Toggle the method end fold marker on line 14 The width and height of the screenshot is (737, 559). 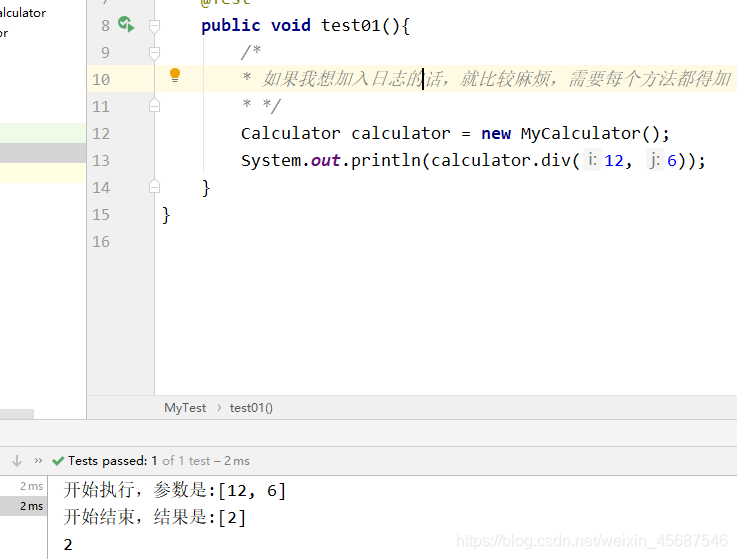[x=154, y=187]
